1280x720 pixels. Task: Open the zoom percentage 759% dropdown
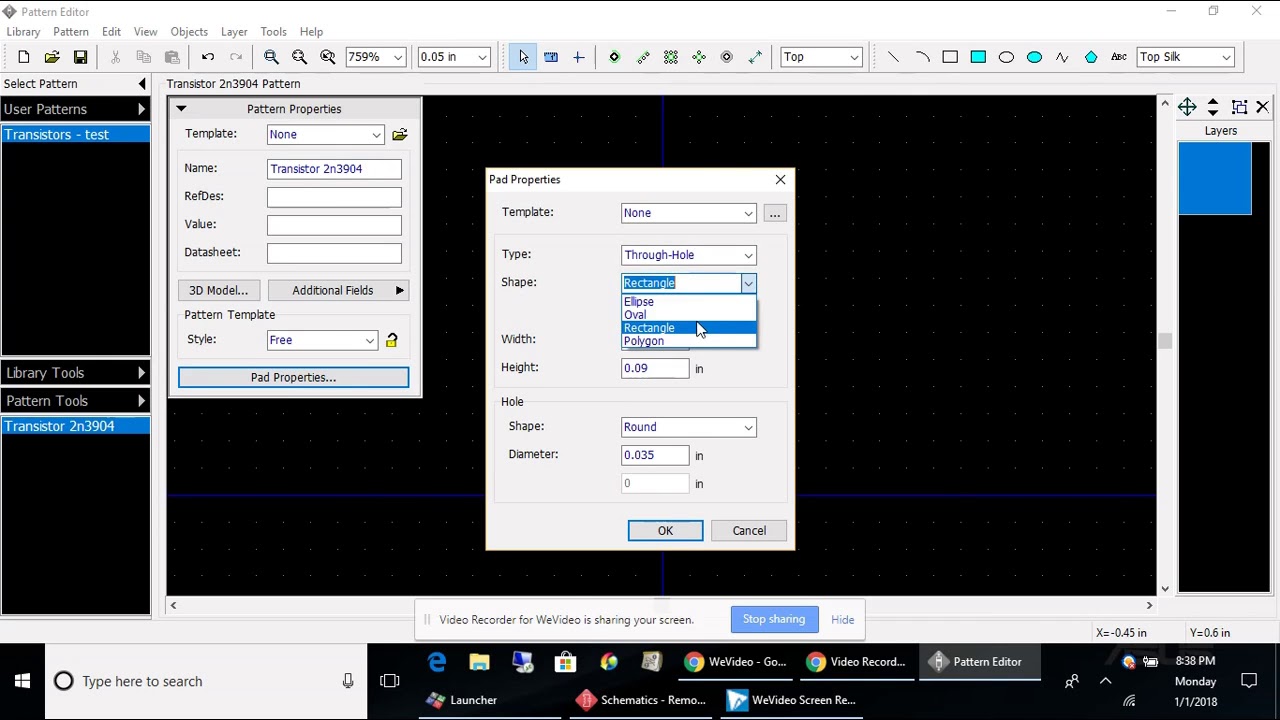pos(397,57)
